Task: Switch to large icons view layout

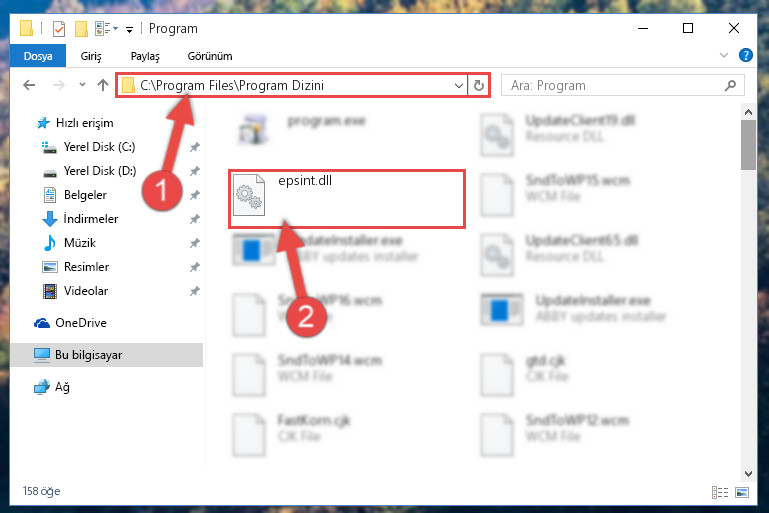Action: click(x=742, y=492)
